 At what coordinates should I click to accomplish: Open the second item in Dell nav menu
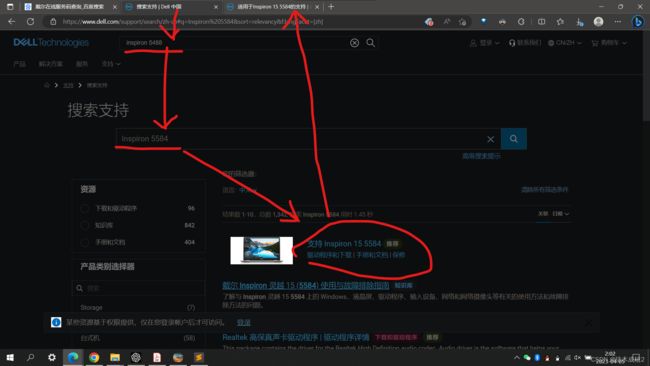(x=50, y=64)
